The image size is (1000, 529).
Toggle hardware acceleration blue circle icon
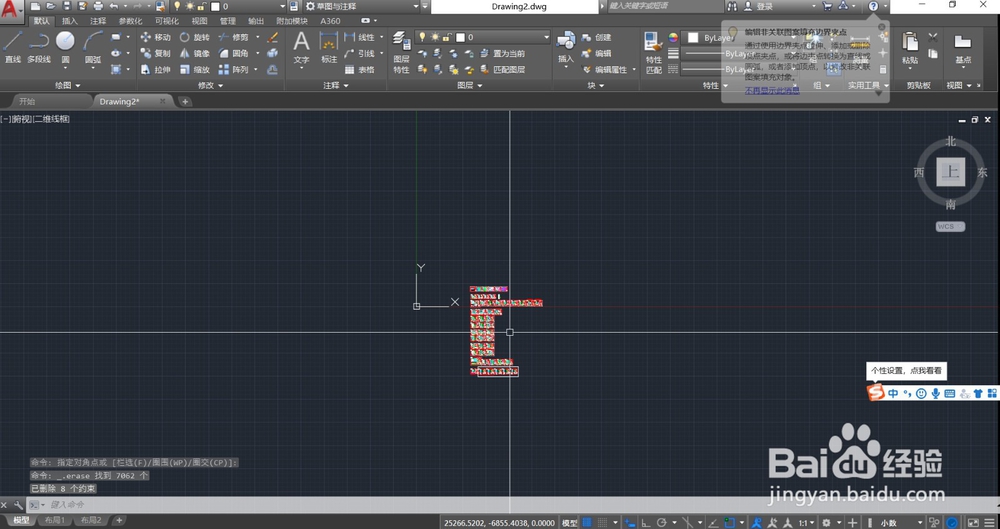pyautogui.click(x=953, y=523)
